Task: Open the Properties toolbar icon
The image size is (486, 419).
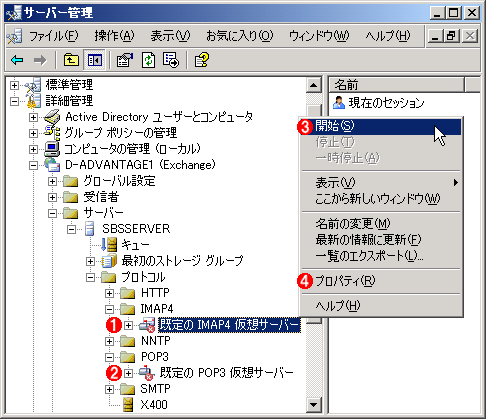Action: coord(124,60)
